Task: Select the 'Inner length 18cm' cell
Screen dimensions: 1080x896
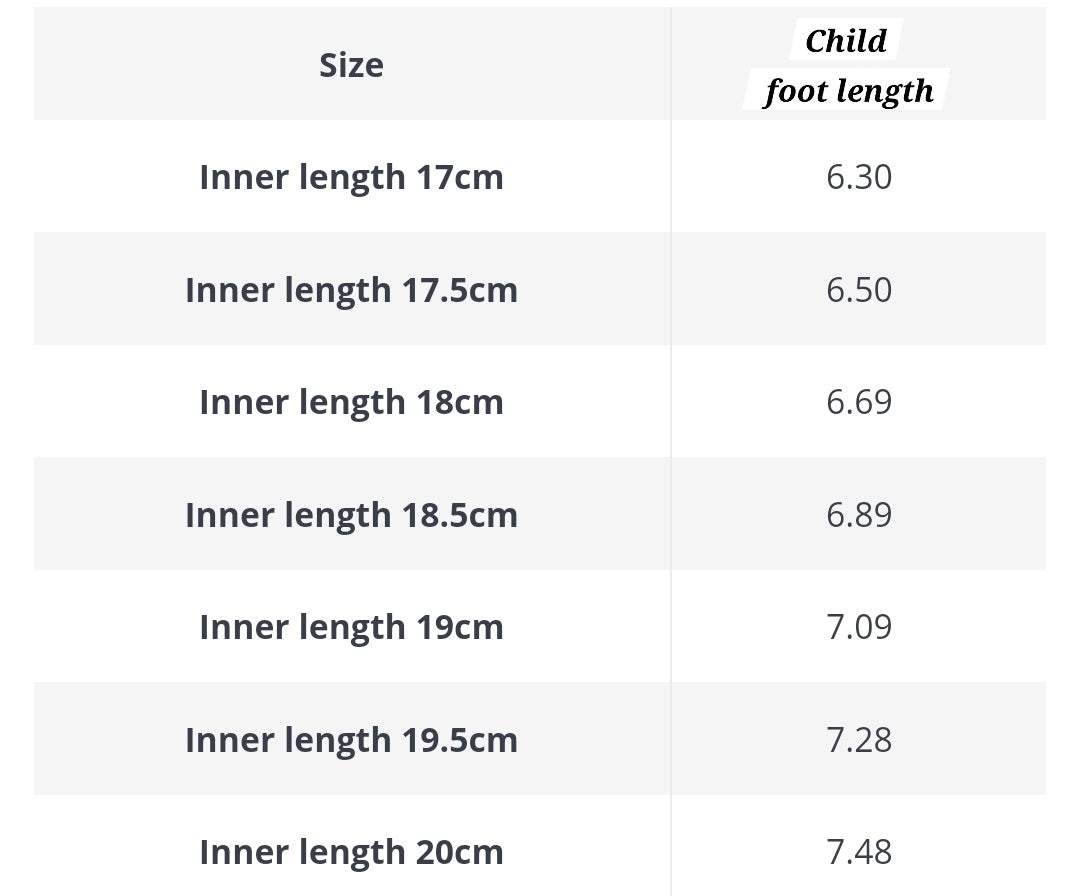Action: (351, 402)
